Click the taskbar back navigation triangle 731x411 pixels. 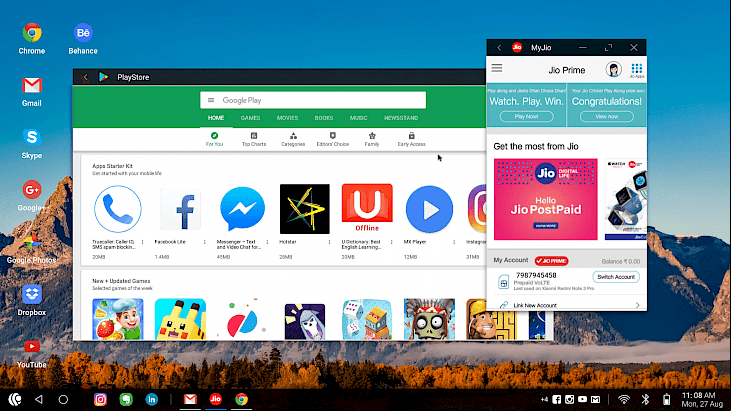click(x=39, y=399)
